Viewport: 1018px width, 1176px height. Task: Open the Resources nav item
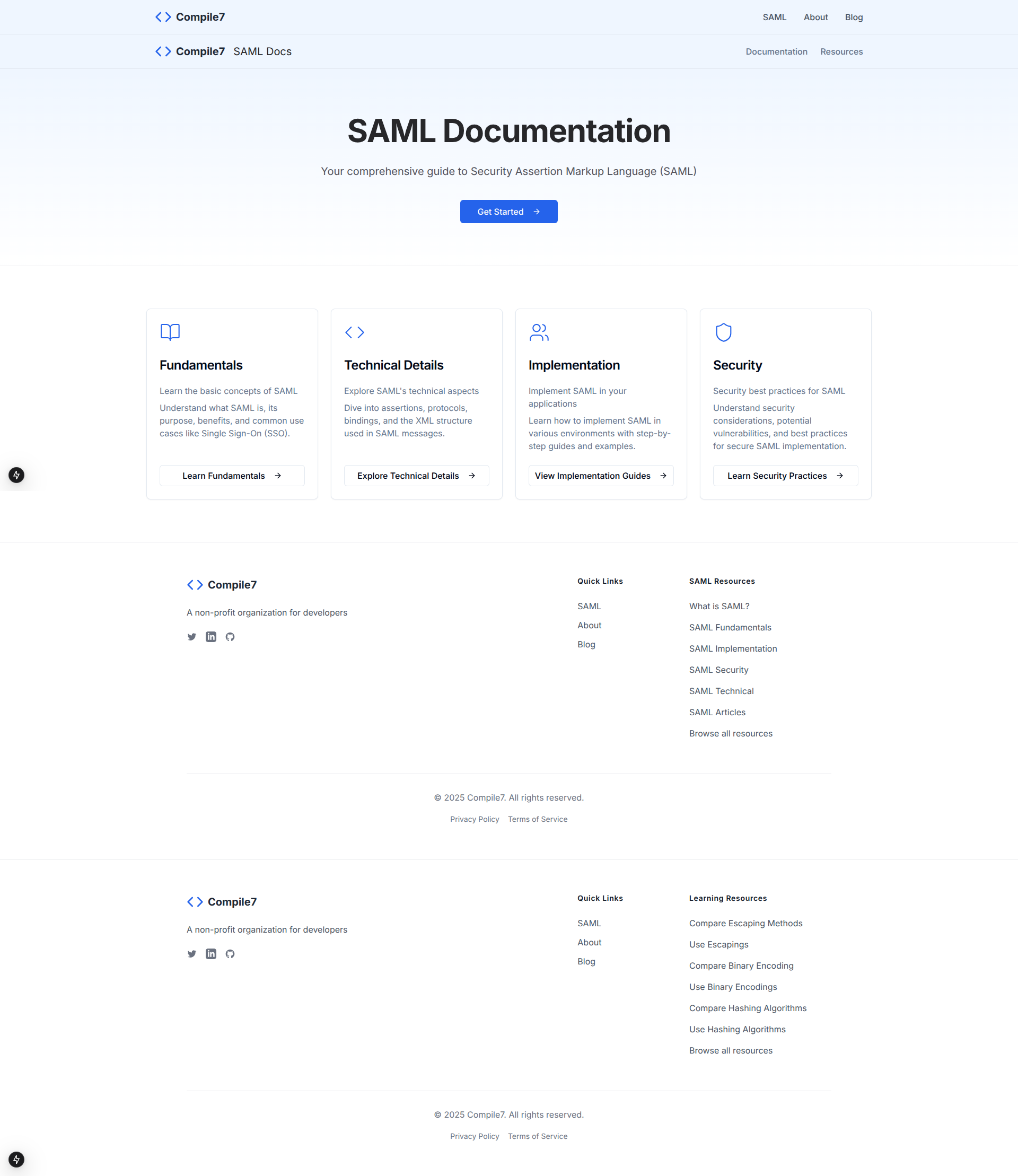[841, 52]
